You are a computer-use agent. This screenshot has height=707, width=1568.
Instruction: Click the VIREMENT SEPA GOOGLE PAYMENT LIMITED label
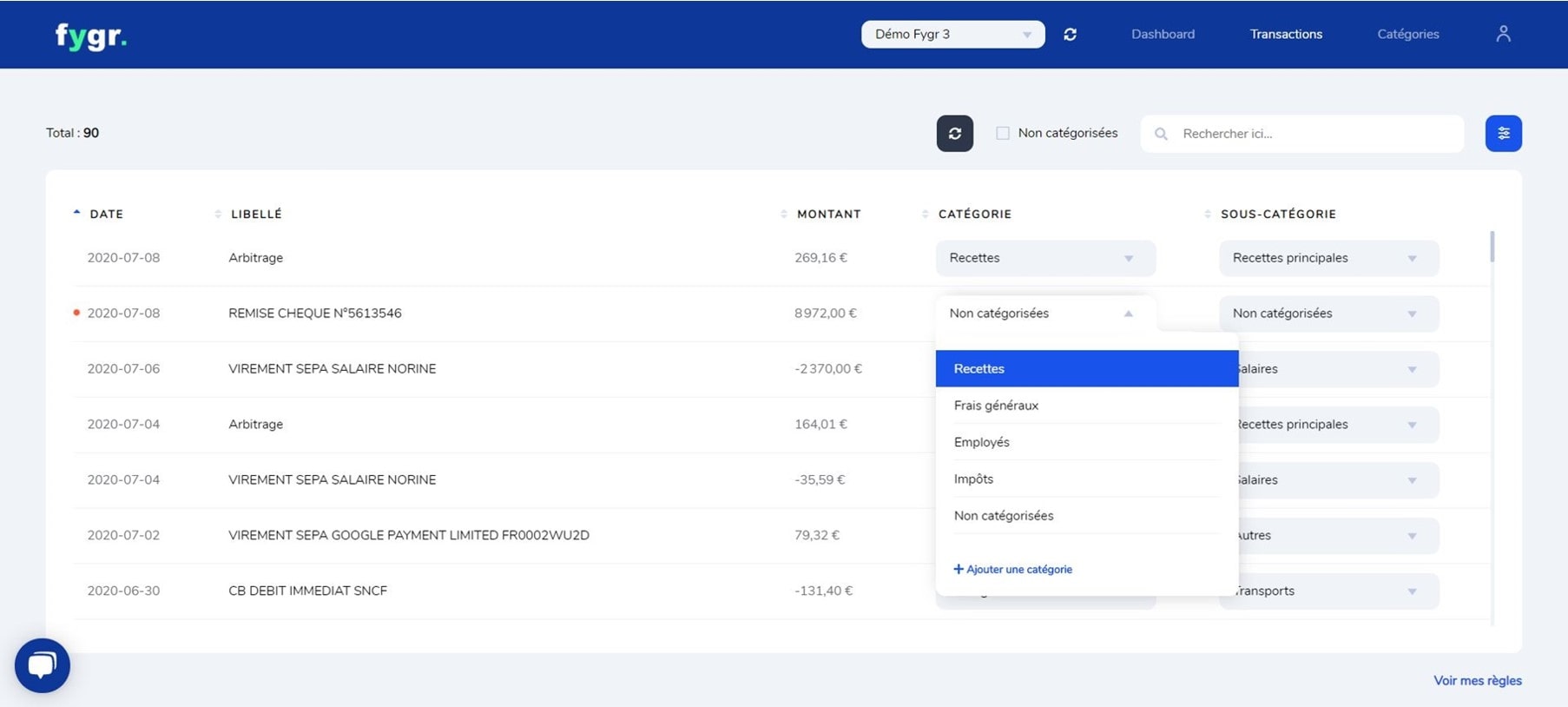point(408,536)
